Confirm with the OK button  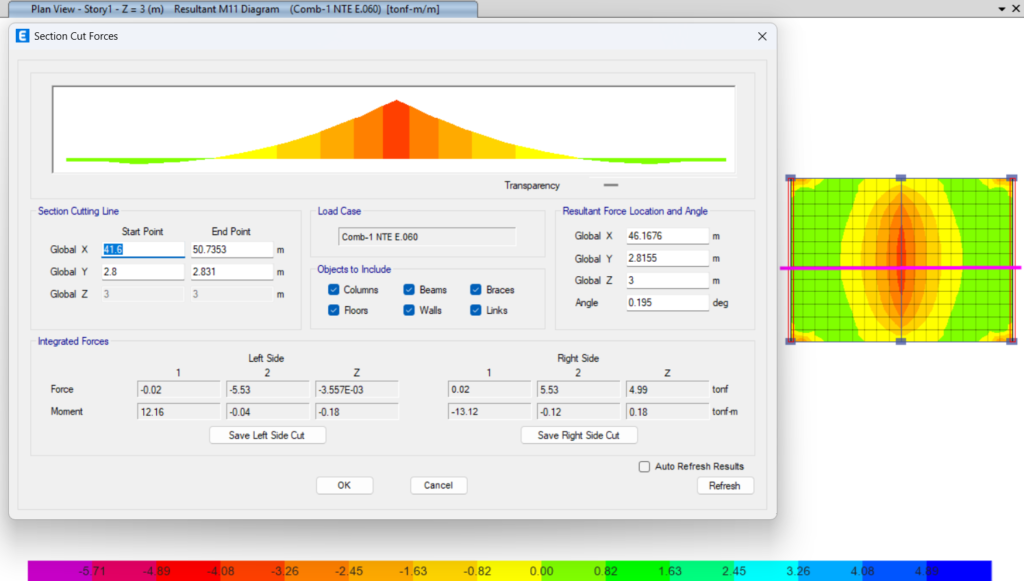pyautogui.click(x=344, y=486)
